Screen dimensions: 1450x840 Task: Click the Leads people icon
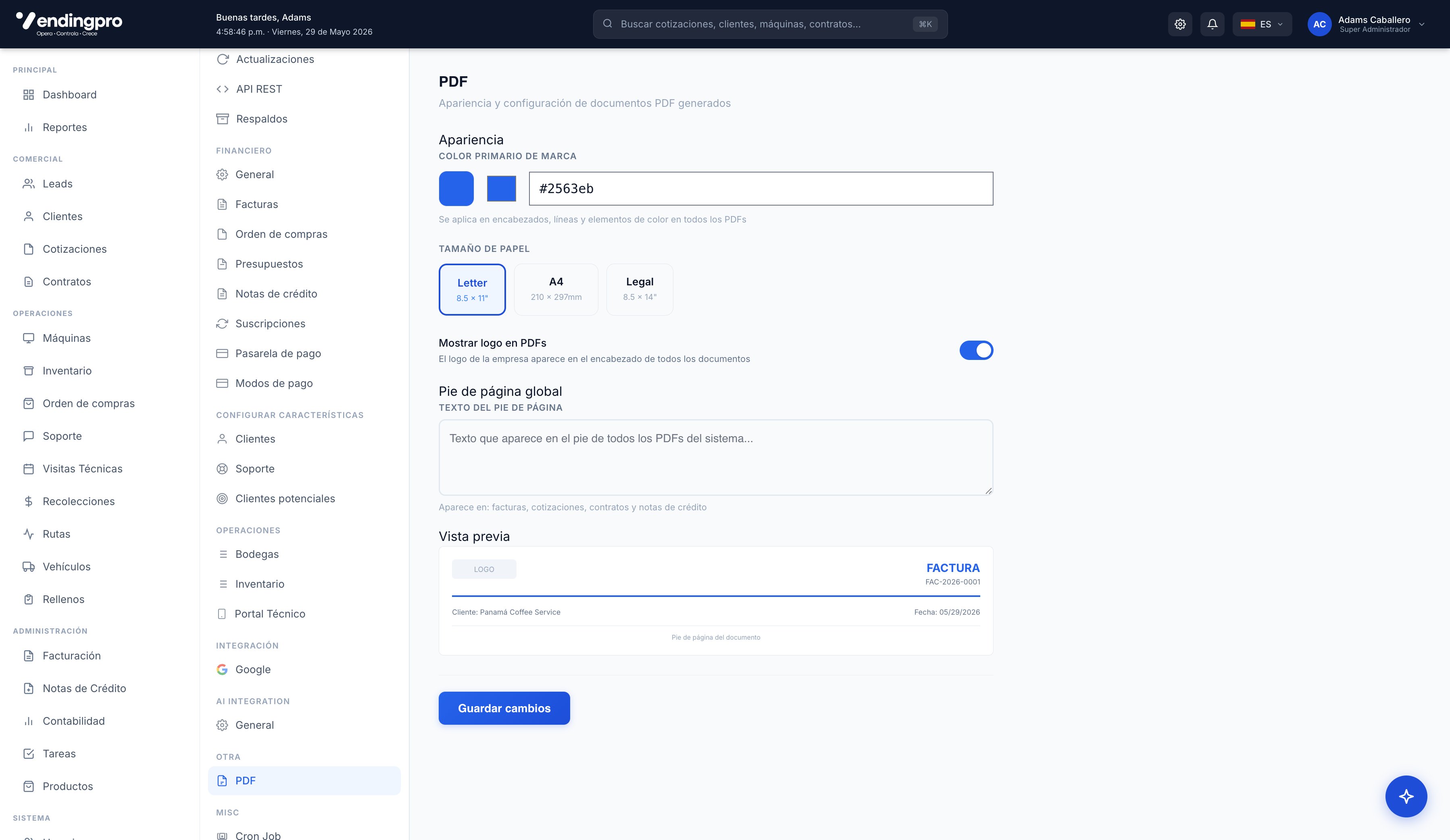point(28,183)
